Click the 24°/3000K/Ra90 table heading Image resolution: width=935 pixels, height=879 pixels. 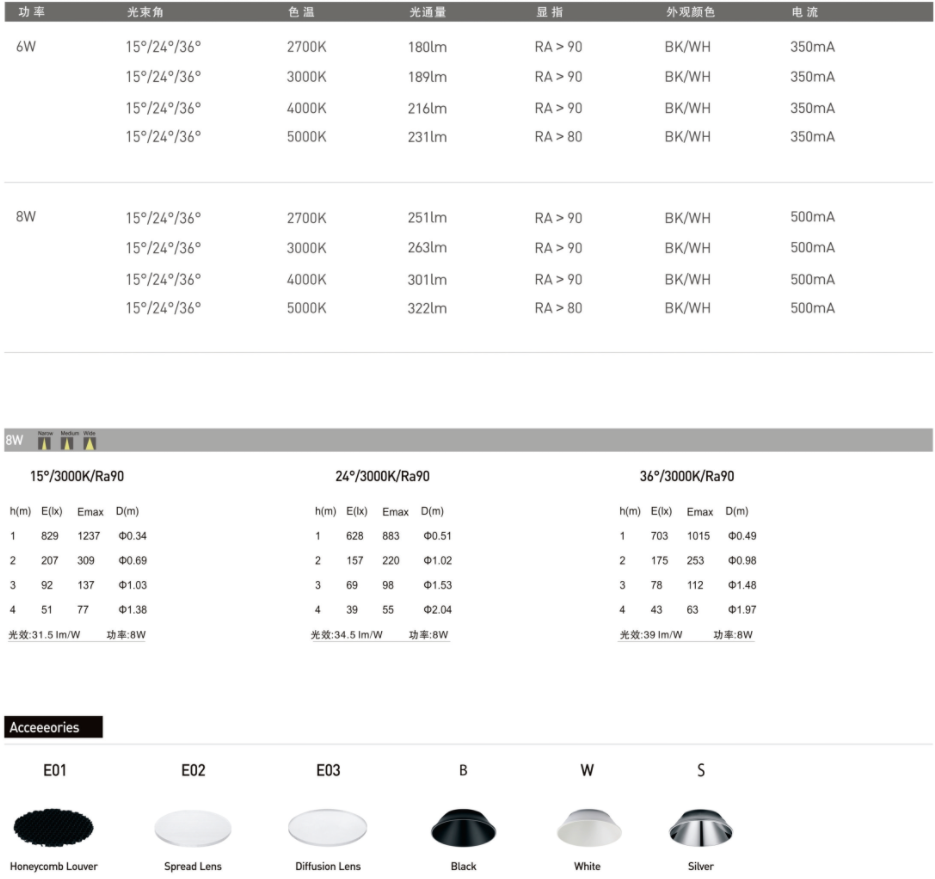pyautogui.click(x=382, y=477)
